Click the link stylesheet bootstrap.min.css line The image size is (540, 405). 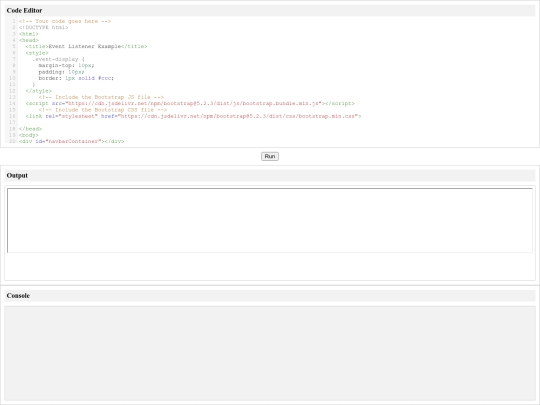pos(193,116)
